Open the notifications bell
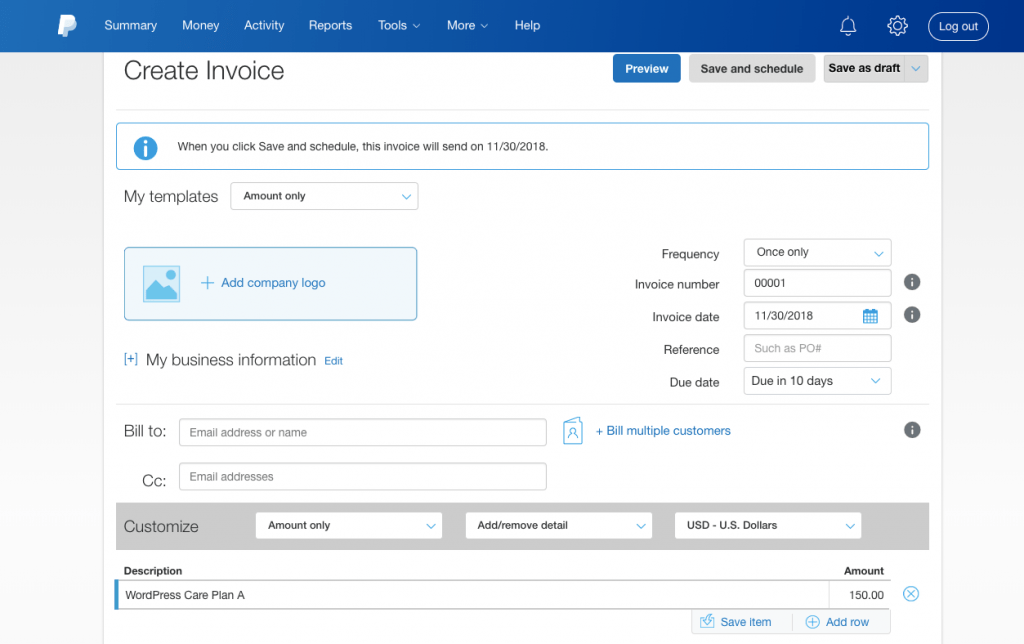Image resolution: width=1024 pixels, height=644 pixels. 848,26
